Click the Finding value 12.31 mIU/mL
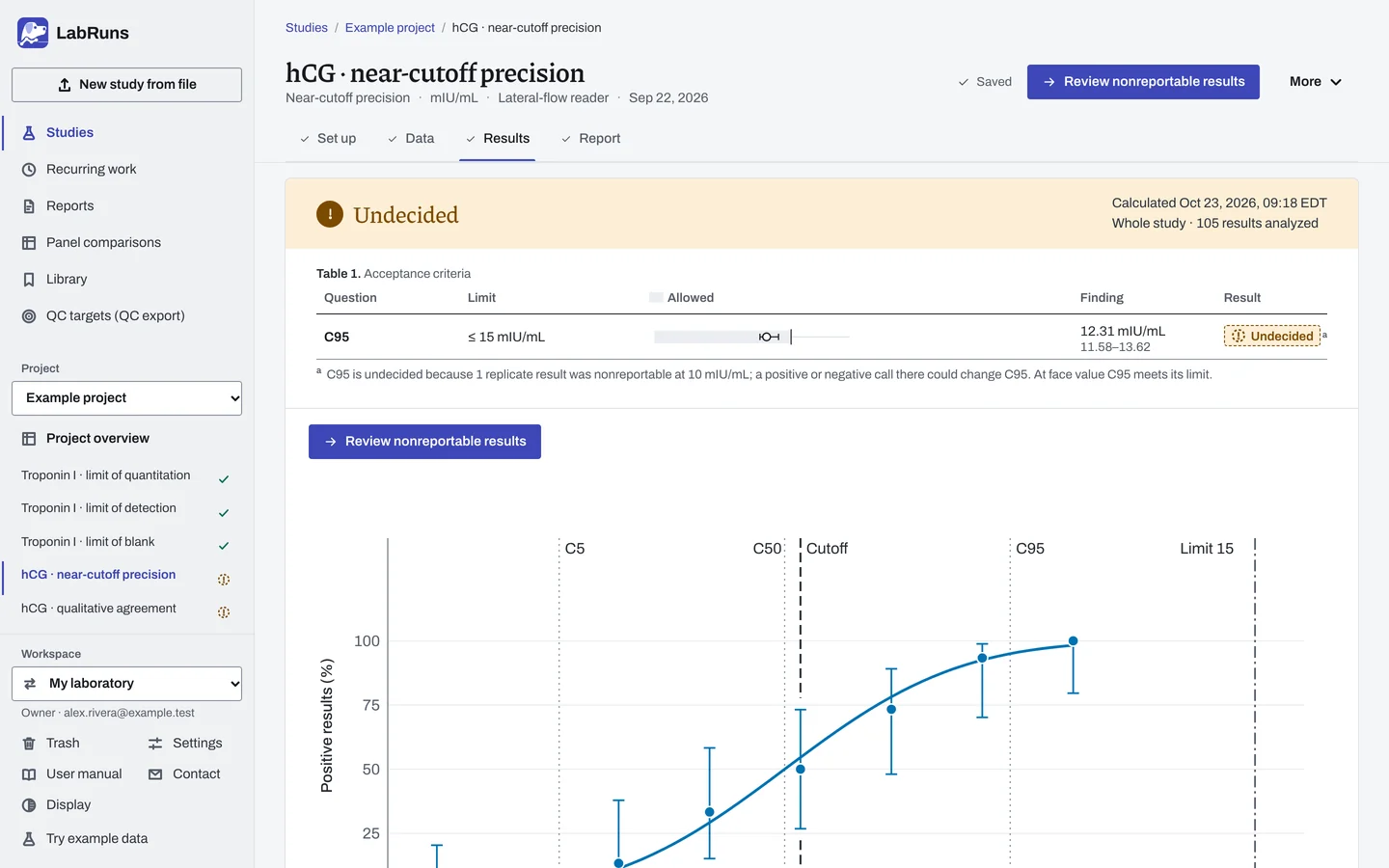 pos(1123,331)
